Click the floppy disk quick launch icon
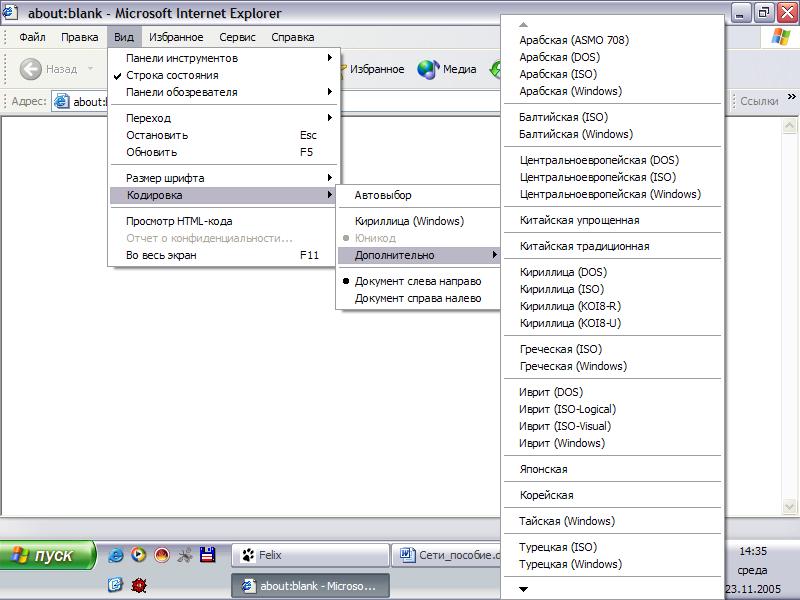 pyautogui.click(x=208, y=555)
